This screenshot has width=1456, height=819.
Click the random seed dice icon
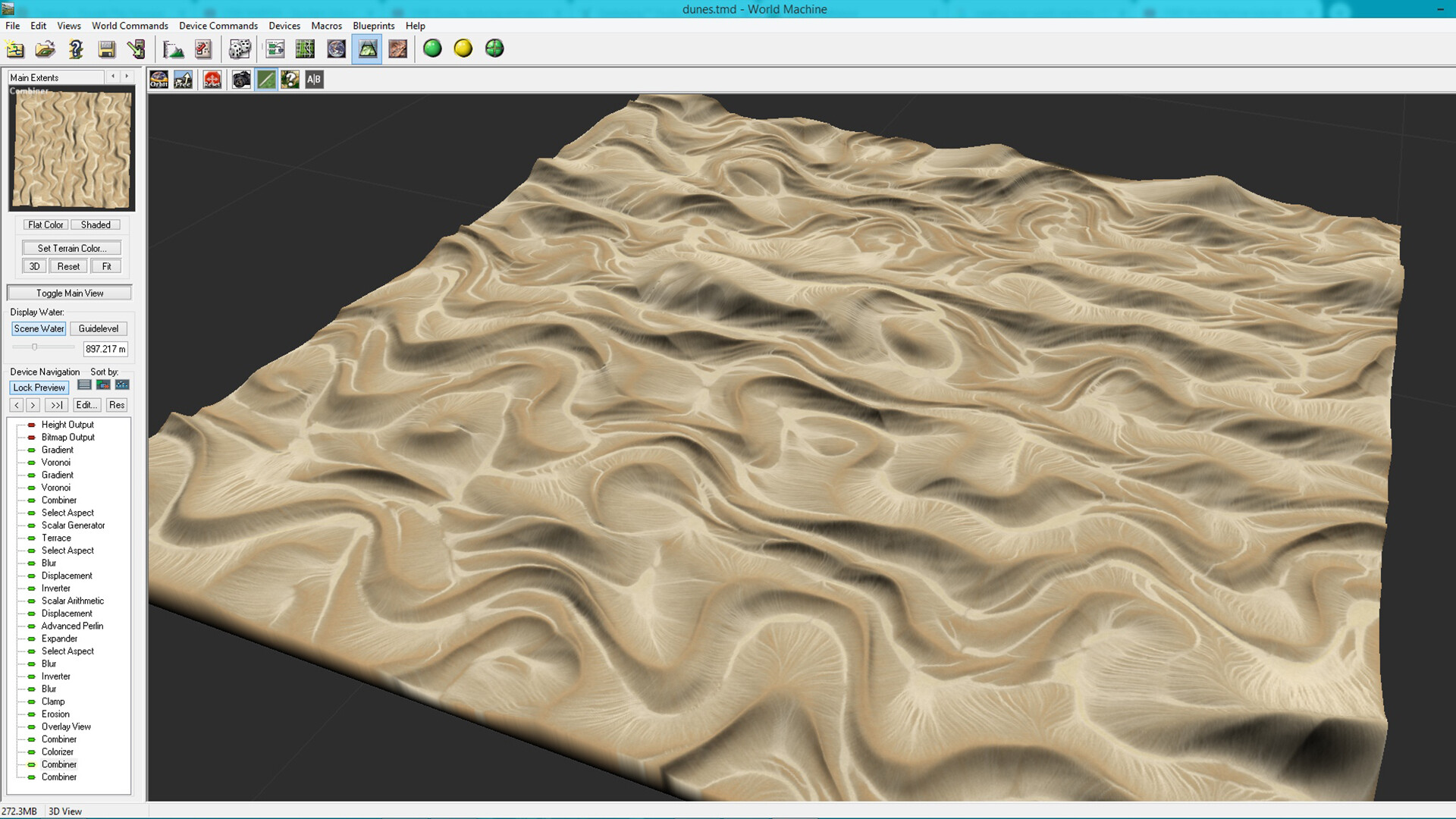[240, 49]
